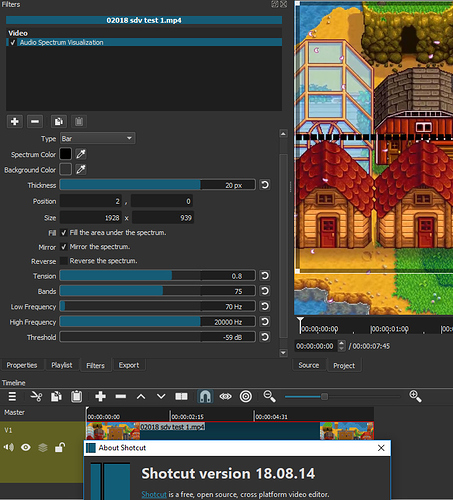This screenshot has width=453, height=500.
Task: Click Size width field showing 1928
Action: click(x=91, y=218)
